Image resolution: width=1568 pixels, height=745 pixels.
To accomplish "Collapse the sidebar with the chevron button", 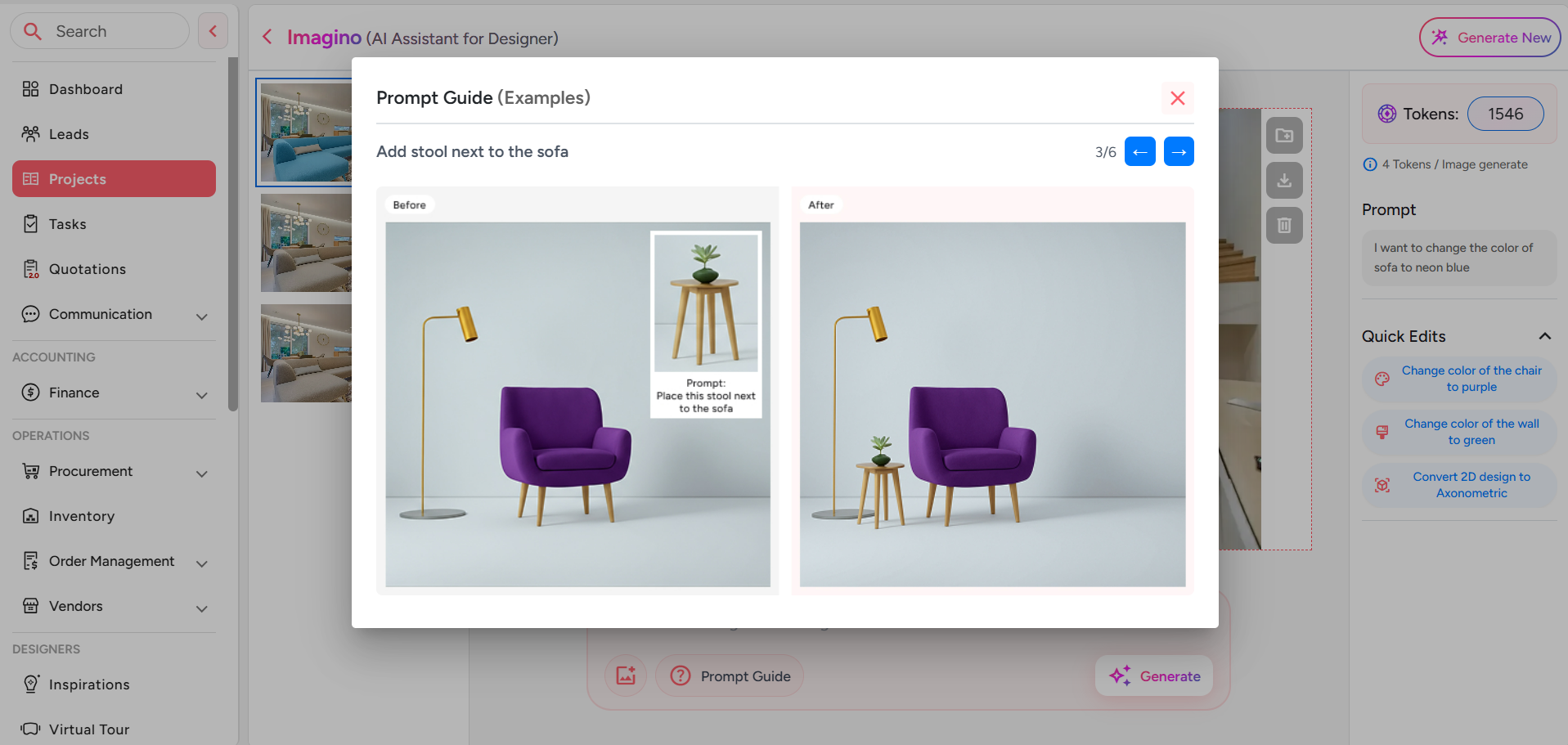I will click(213, 30).
